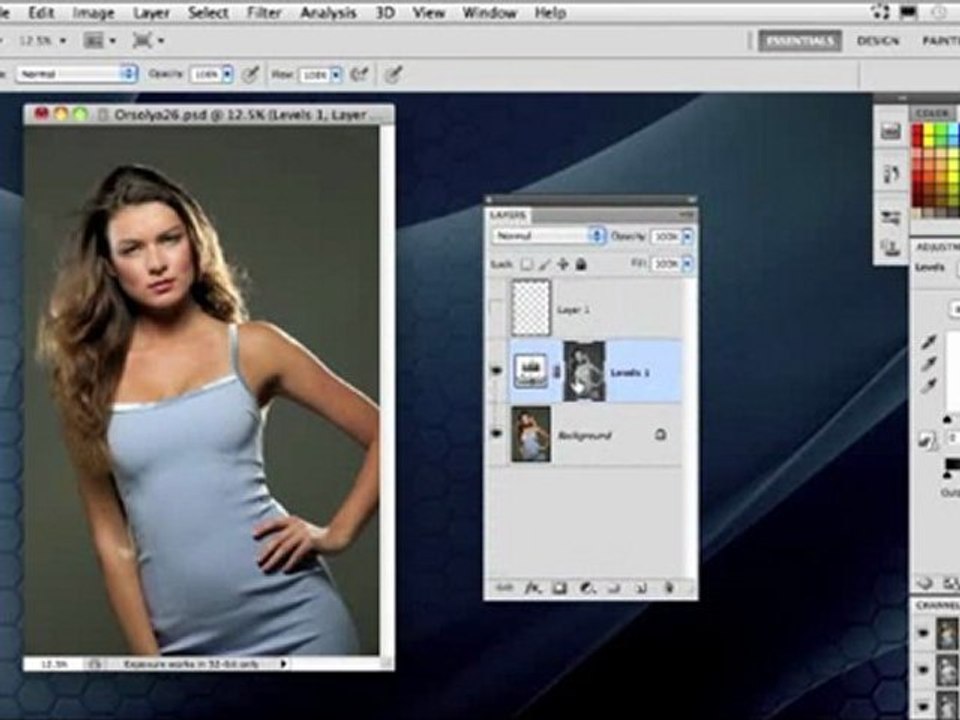Image resolution: width=960 pixels, height=720 pixels.
Task: Toggle tablet pressure for opacity icon
Action: coord(250,75)
